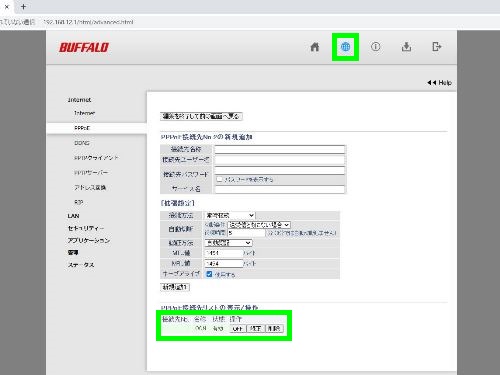Click the 削除 button in connection list
Viewport: 500px width, 375px height.
click(274, 329)
